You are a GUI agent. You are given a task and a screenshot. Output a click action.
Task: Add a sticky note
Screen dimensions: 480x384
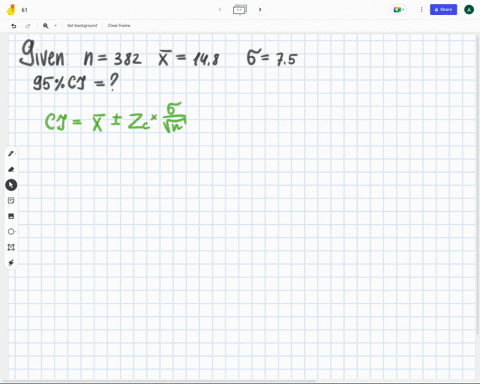coord(11,200)
